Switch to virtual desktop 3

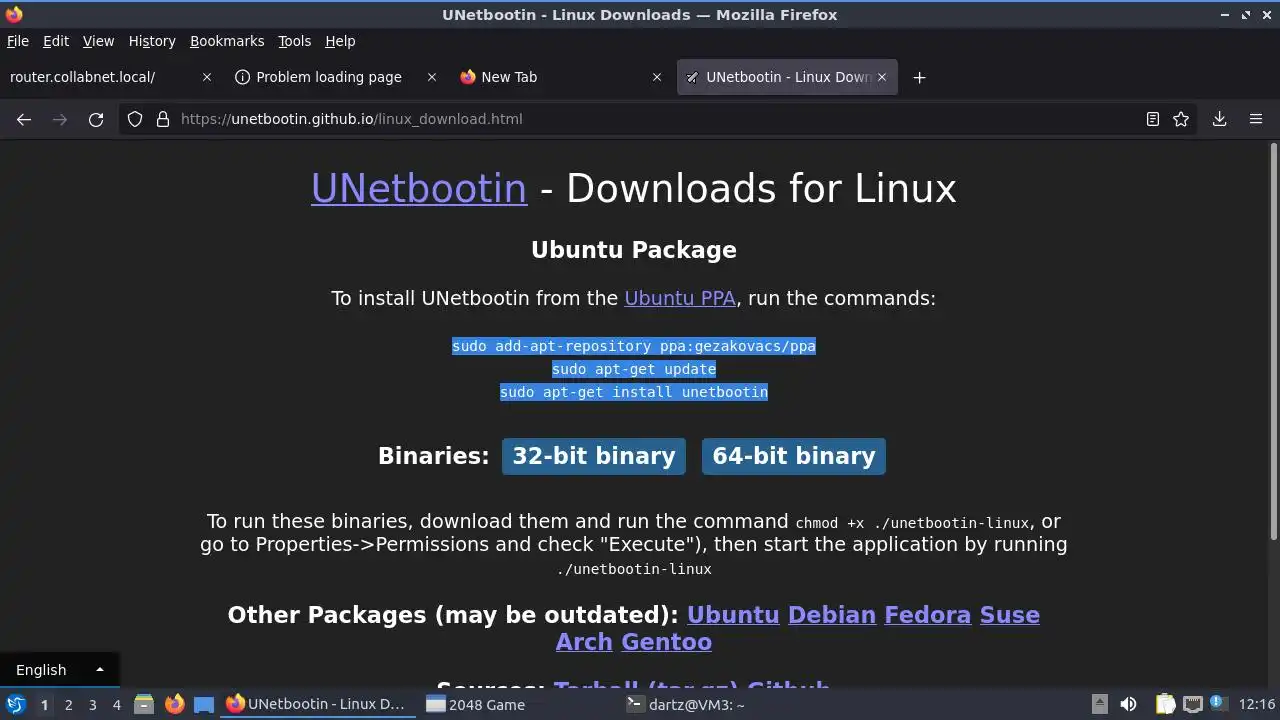coord(92,705)
